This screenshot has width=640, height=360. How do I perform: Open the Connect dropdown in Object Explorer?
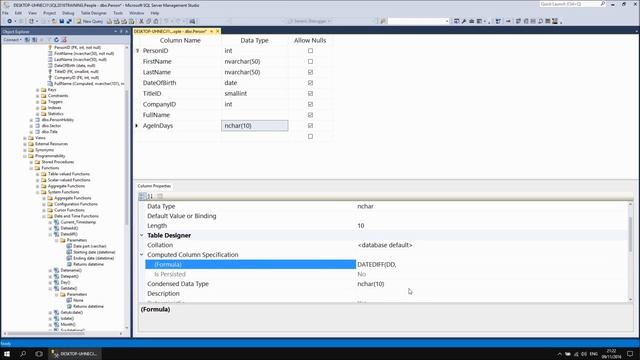click(x=13, y=40)
